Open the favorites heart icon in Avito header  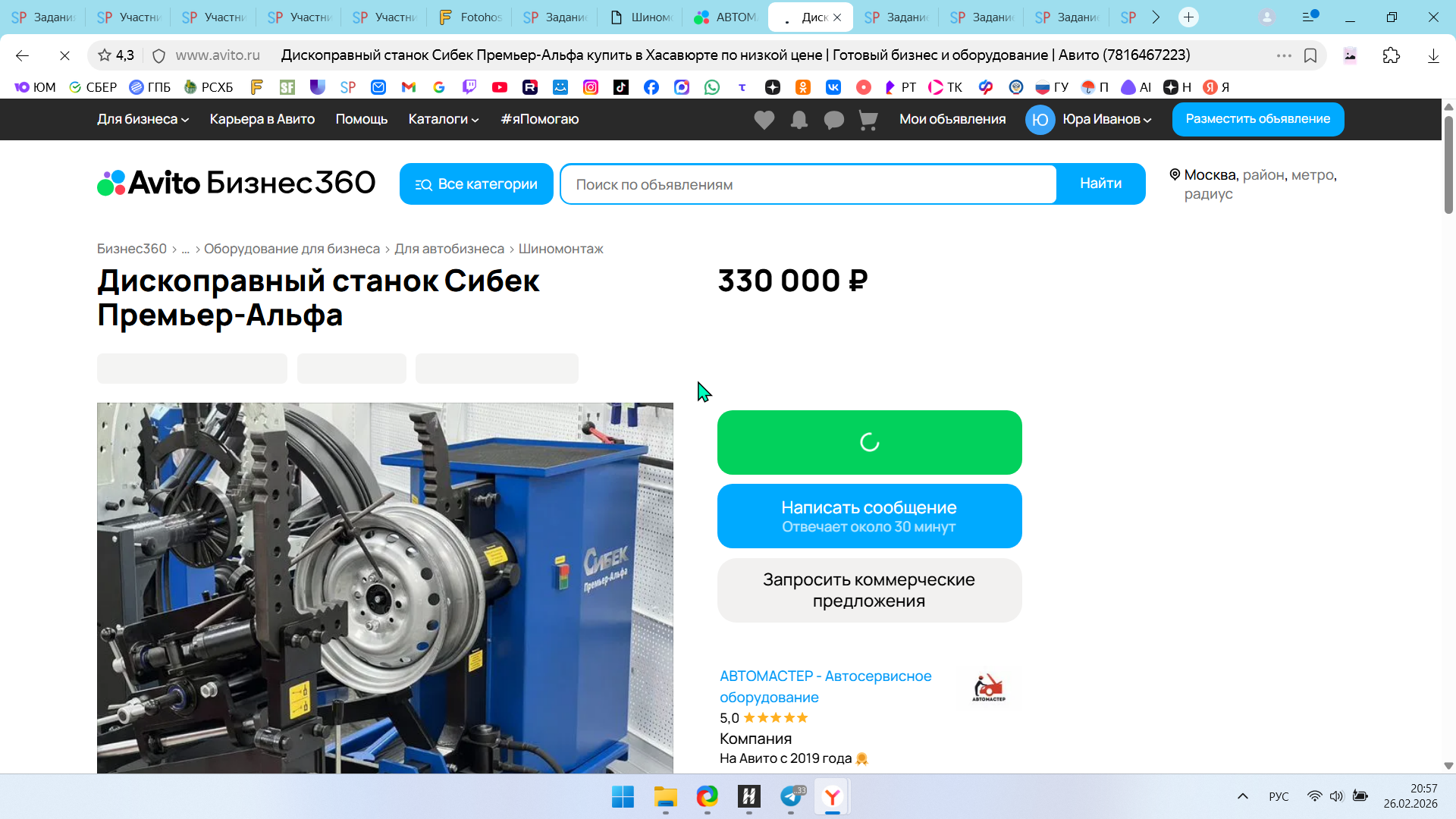click(x=764, y=120)
